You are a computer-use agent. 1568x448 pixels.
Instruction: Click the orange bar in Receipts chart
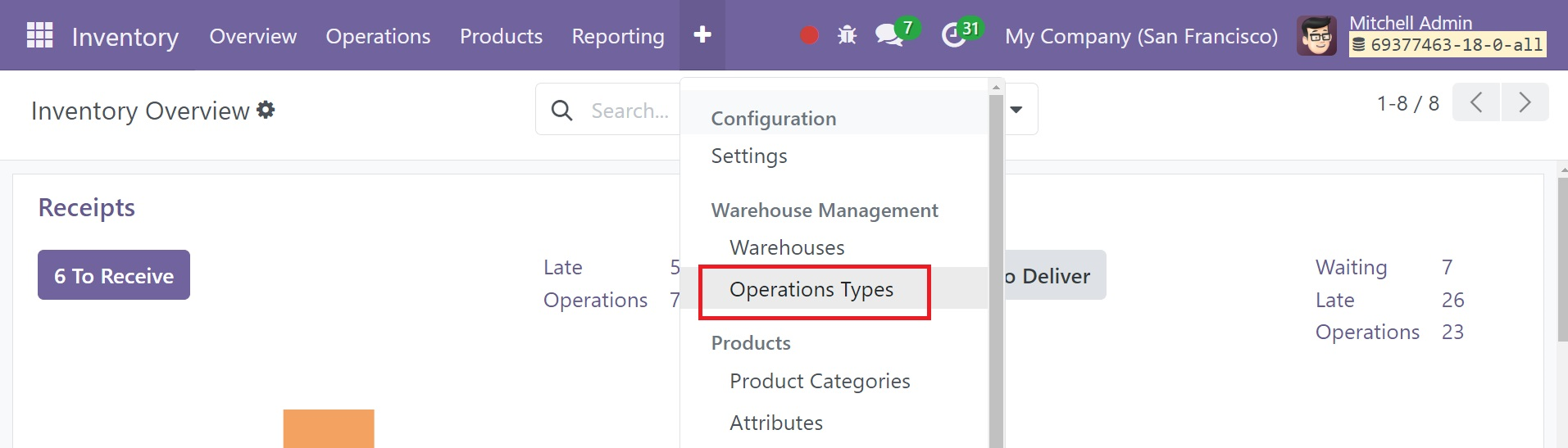pyautogui.click(x=329, y=428)
